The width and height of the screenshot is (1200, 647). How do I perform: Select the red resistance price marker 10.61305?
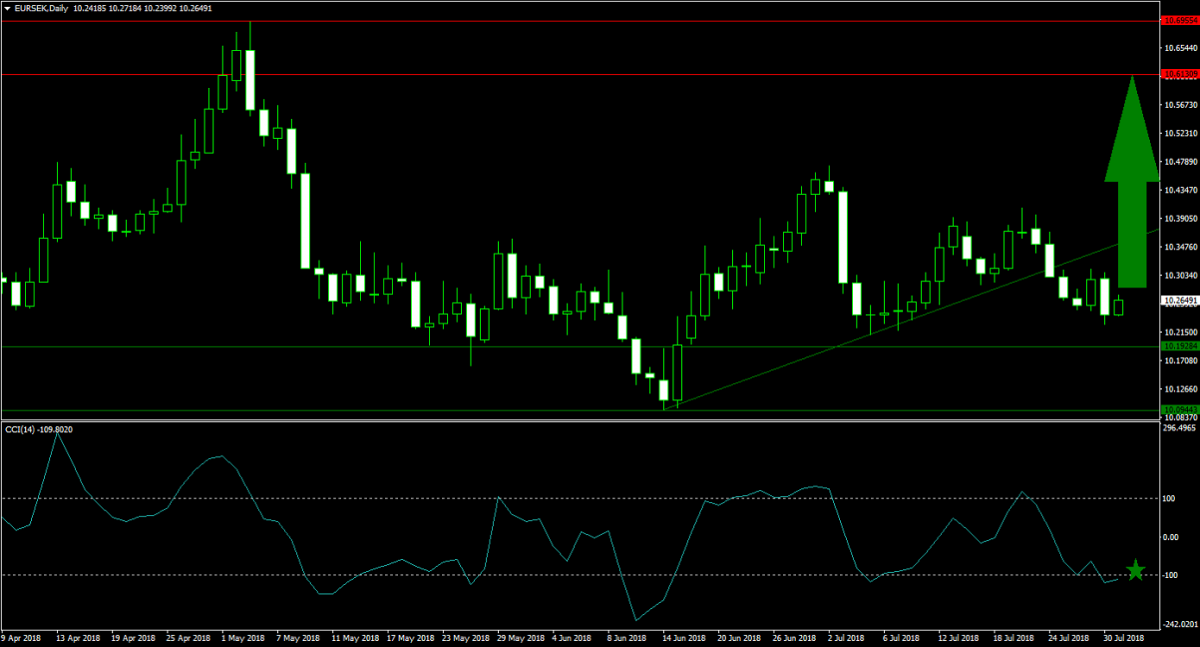point(1181,74)
